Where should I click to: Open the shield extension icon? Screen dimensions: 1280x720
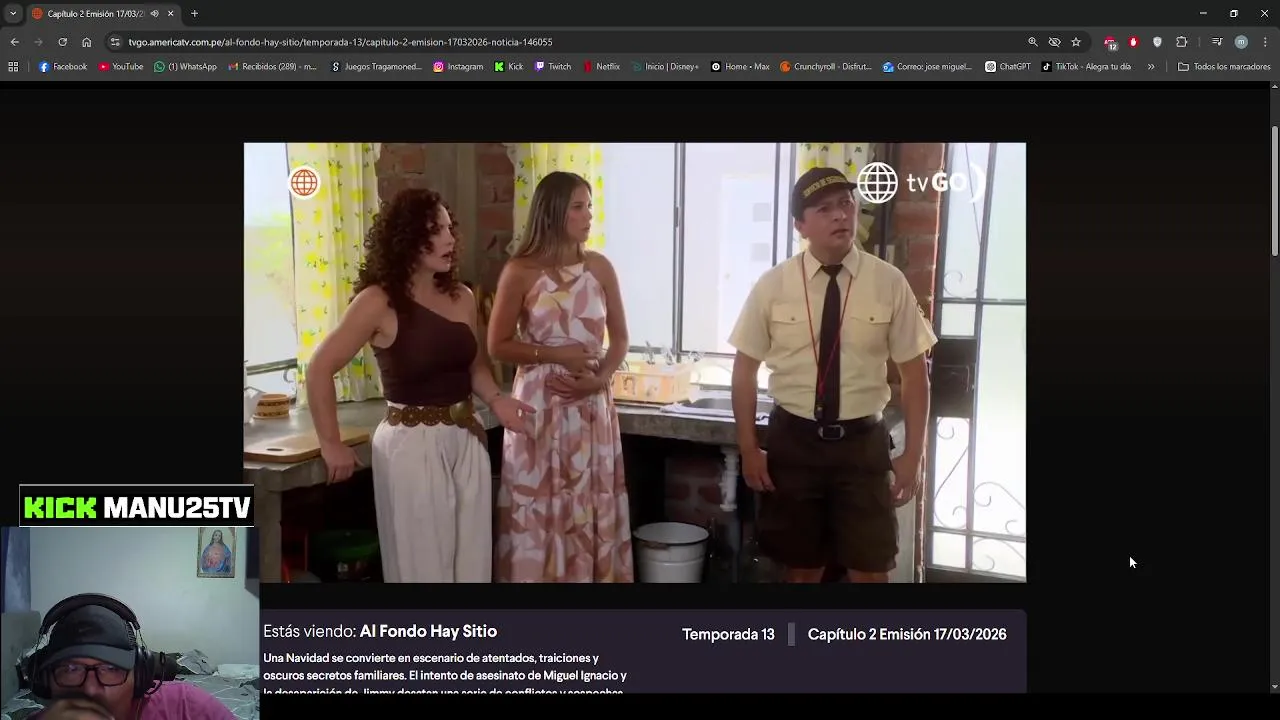(1157, 42)
